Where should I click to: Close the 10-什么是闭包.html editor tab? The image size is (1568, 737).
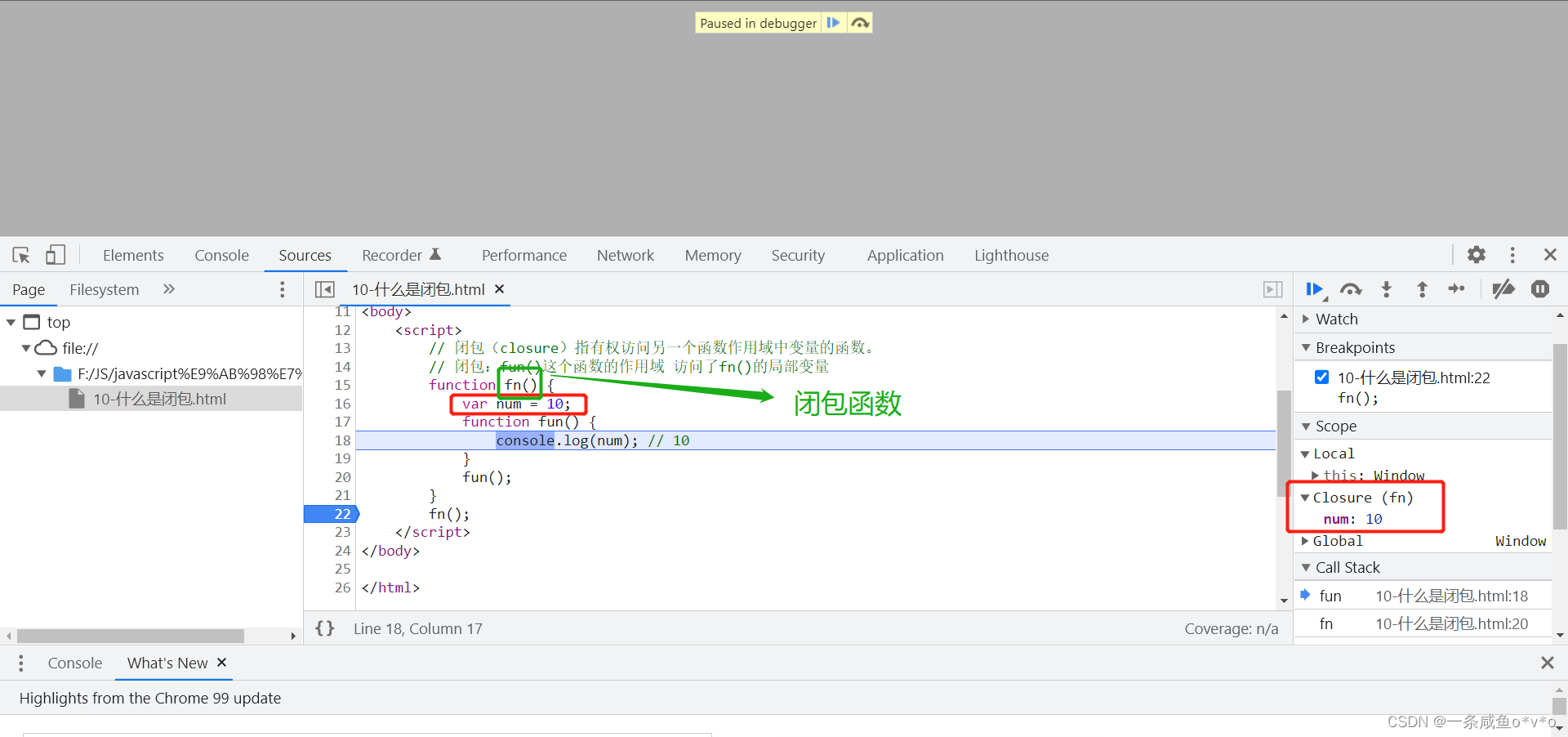(500, 289)
